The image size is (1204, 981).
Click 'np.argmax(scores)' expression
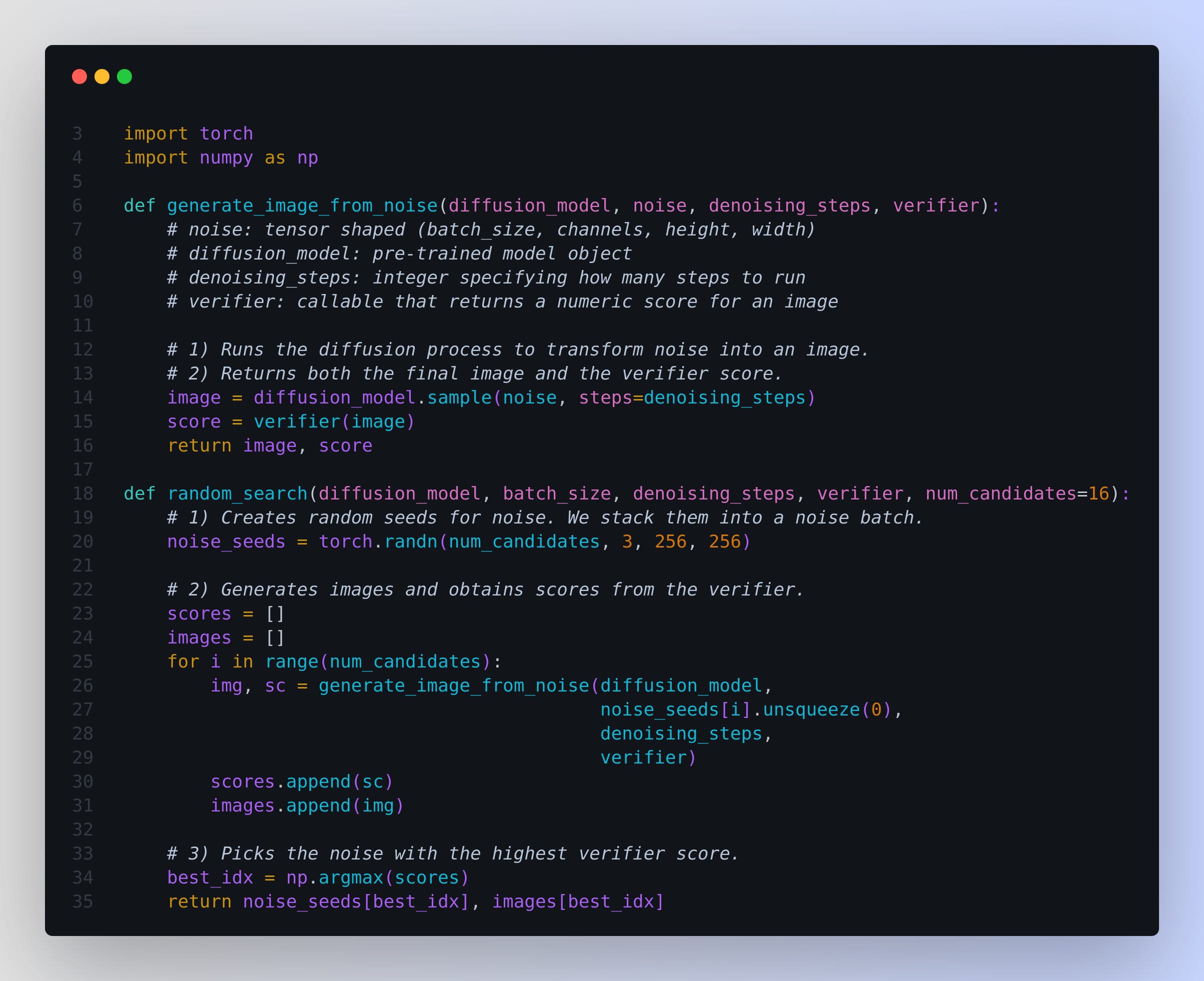click(377, 877)
